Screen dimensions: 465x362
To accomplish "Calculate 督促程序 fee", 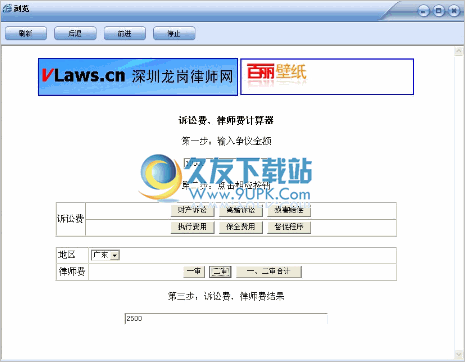I will tap(289, 227).
